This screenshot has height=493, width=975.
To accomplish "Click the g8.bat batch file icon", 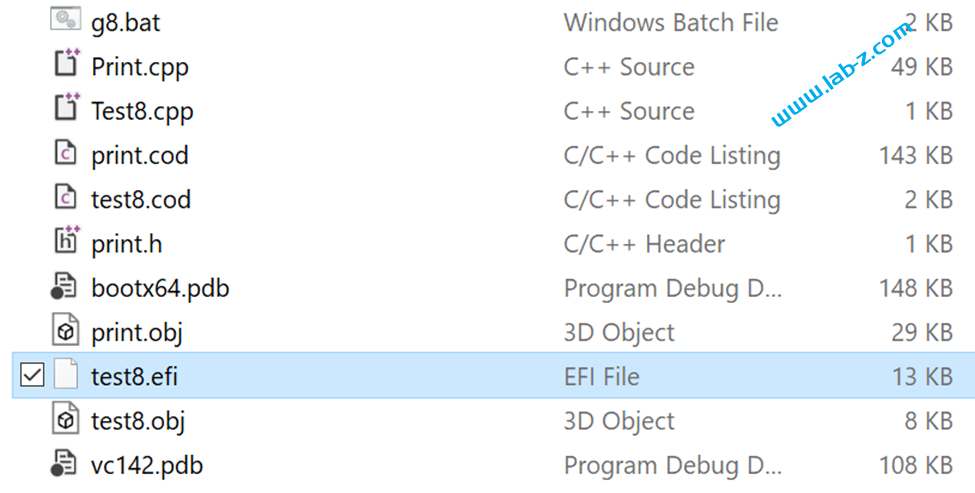I will tap(65, 20).
